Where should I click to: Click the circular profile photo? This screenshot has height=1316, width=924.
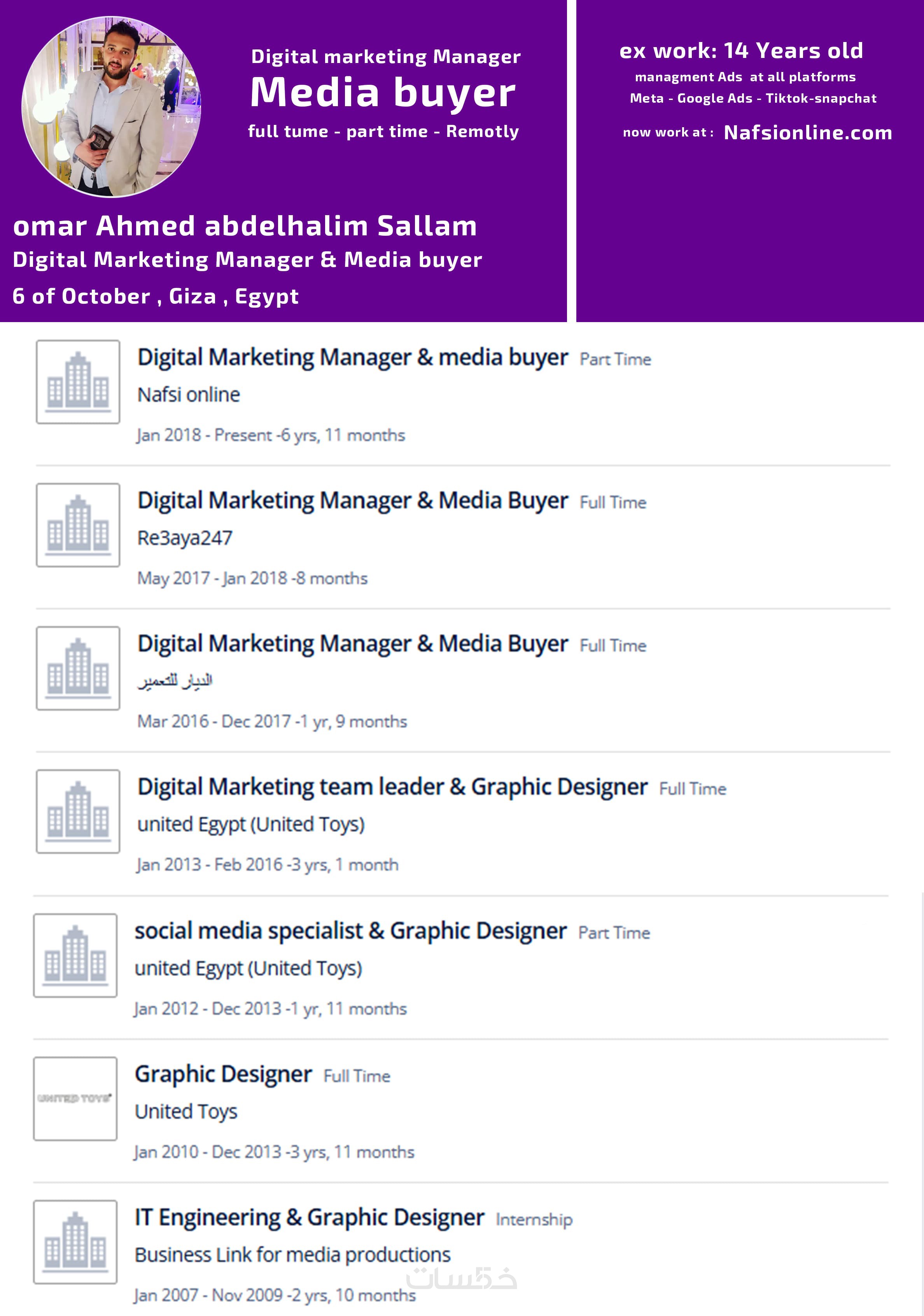pyautogui.click(x=111, y=107)
